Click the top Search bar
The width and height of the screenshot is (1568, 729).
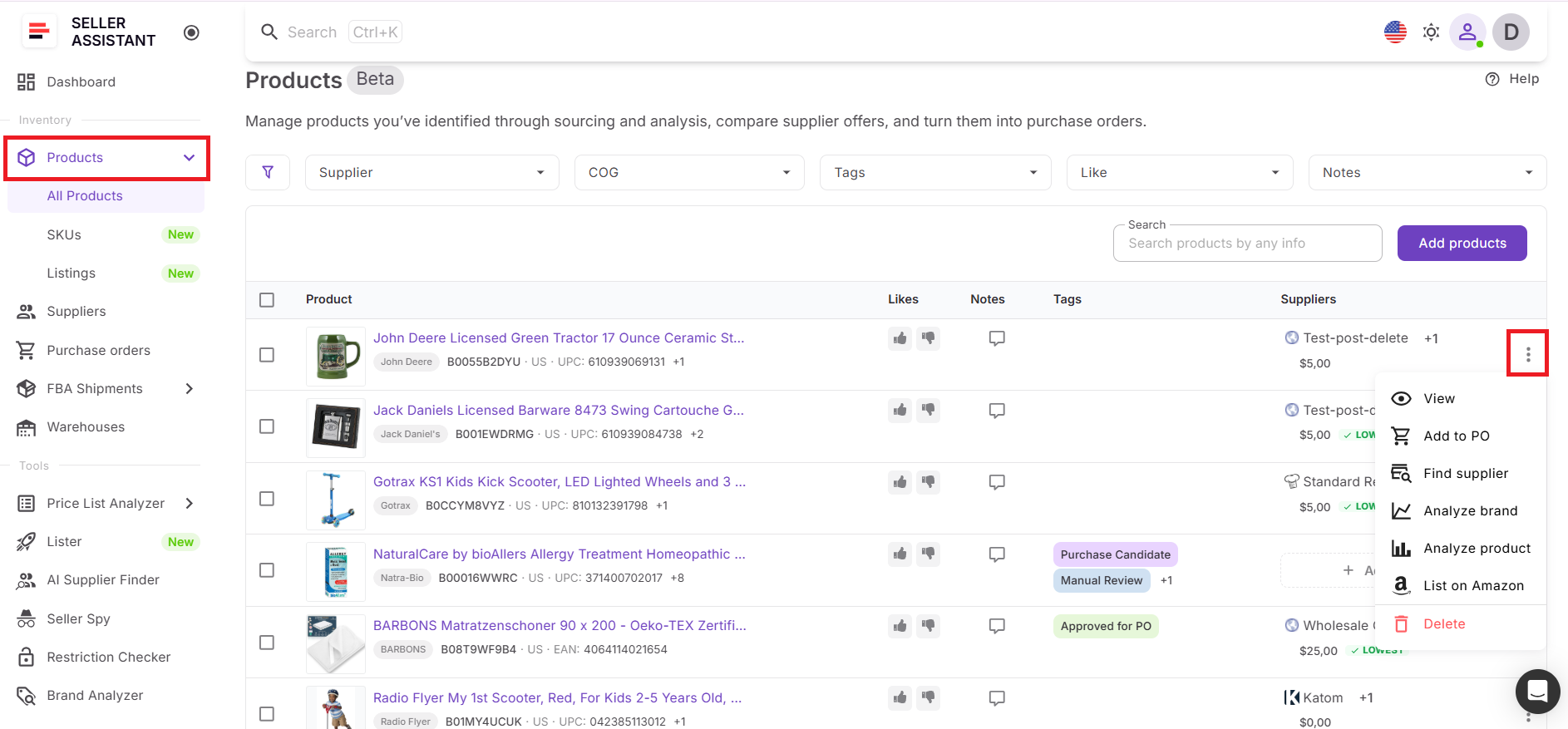click(x=333, y=32)
